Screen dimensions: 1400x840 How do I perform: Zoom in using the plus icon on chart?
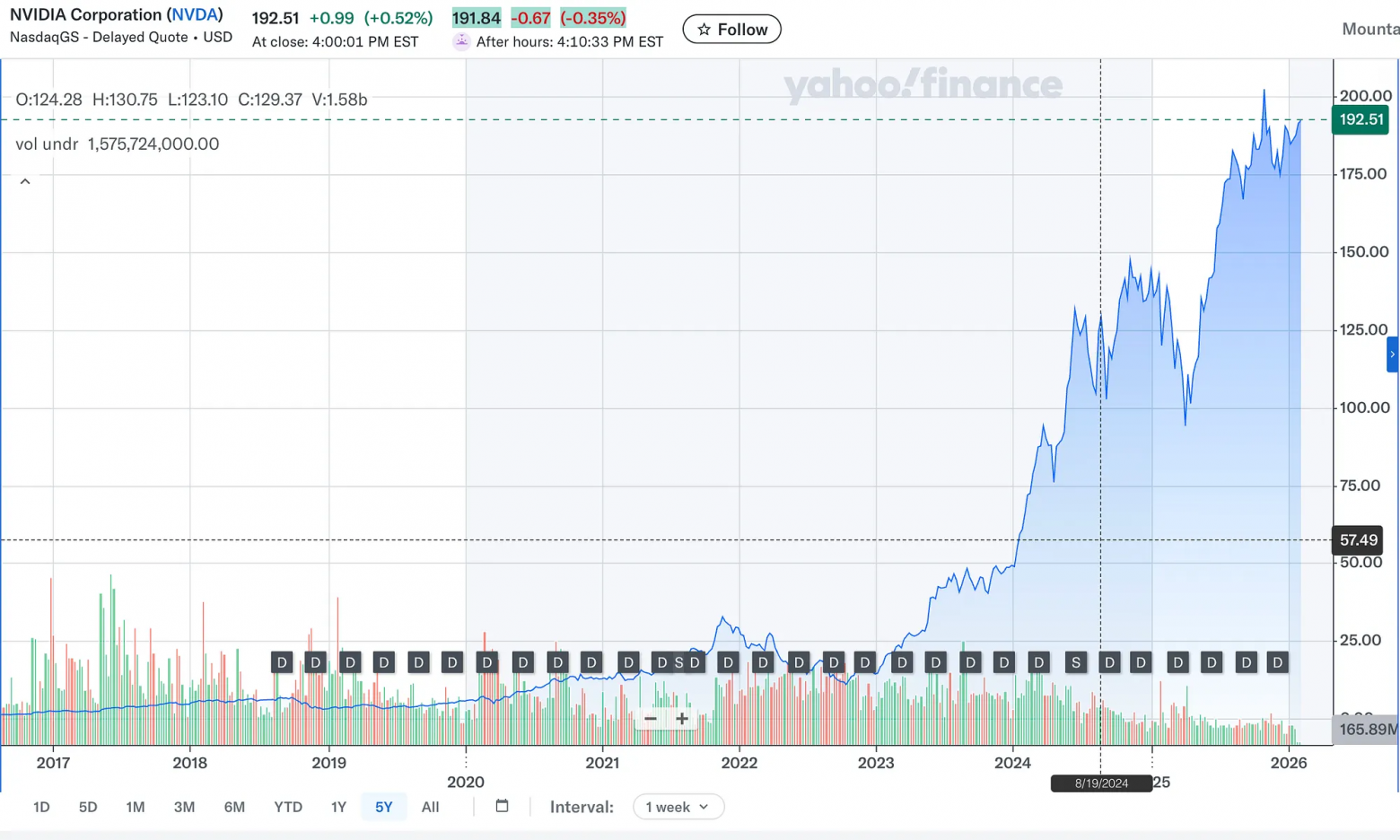[x=682, y=719]
